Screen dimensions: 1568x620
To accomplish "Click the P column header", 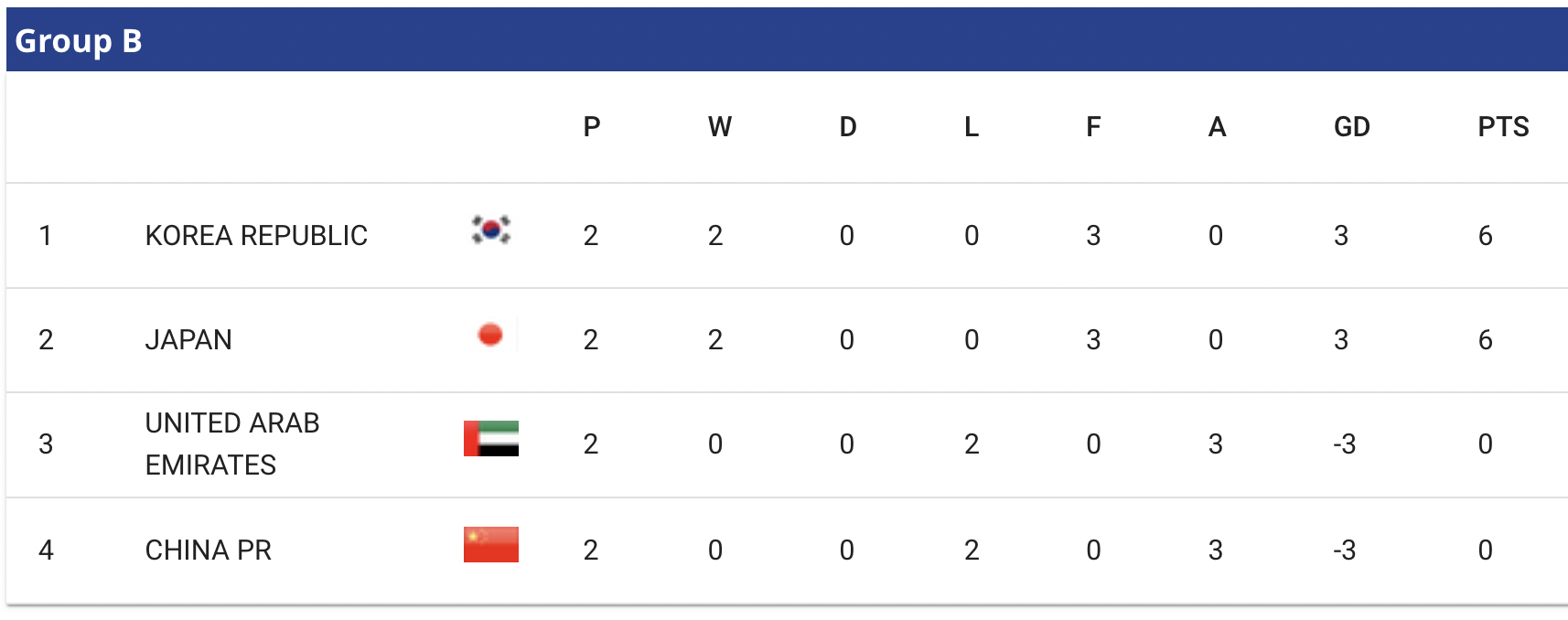I will 592,127.
